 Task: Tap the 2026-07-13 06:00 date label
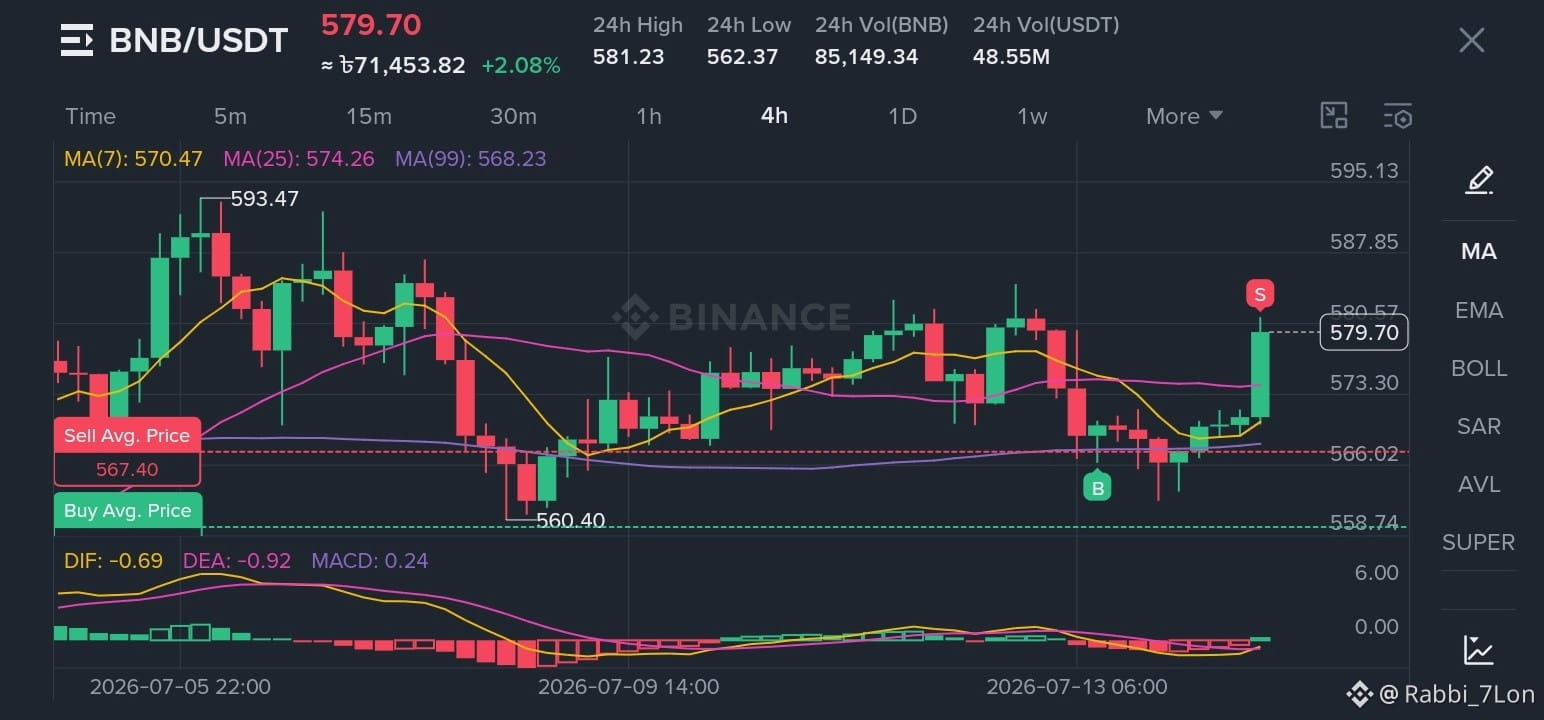[1077, 687]
